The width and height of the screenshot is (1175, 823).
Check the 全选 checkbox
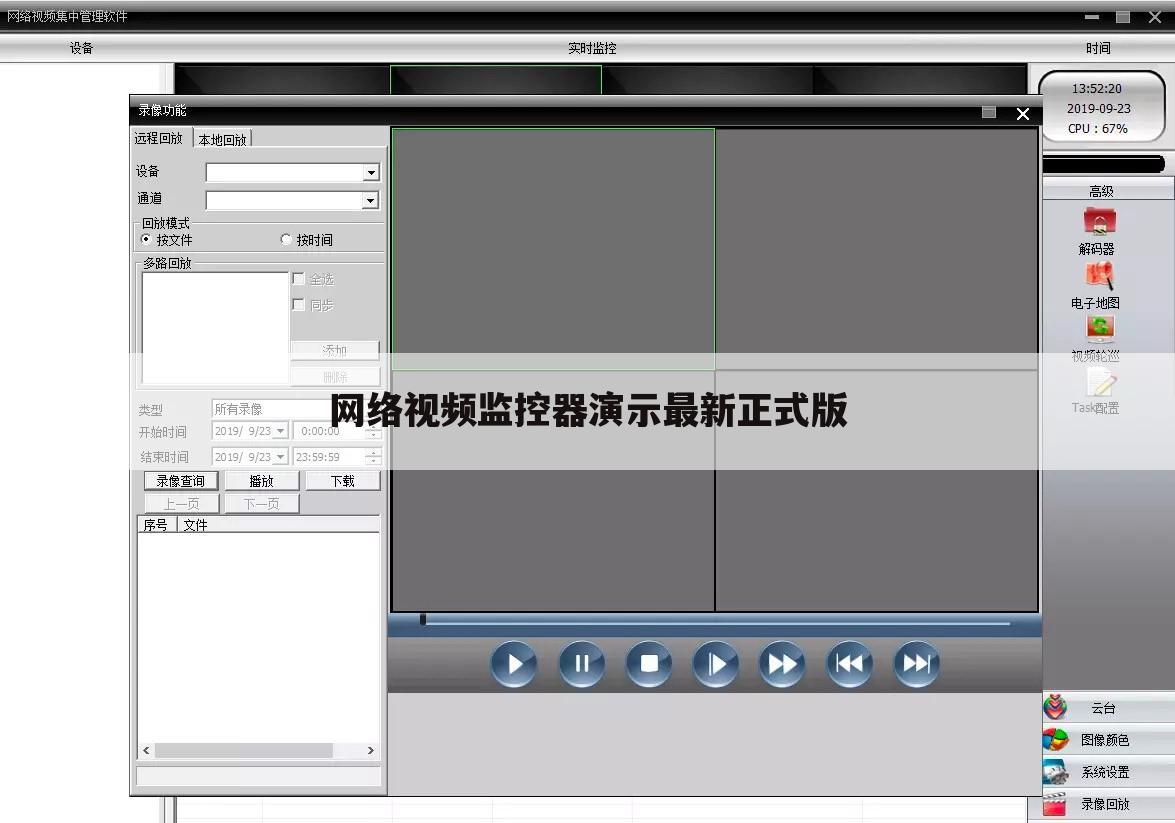298,279
